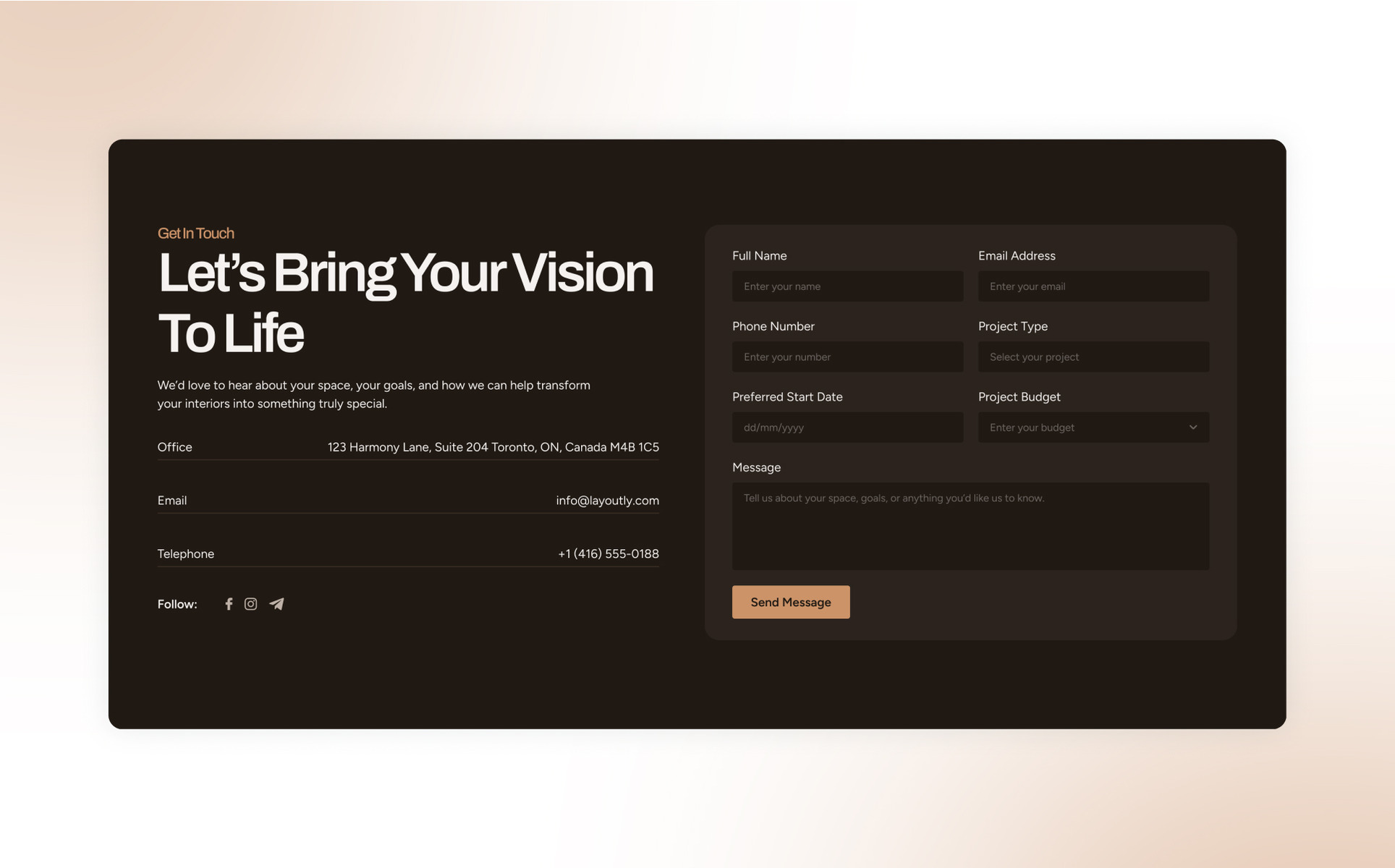The height and width of the screenshot is (868, 1395).
Task: Click into the Message text area
Action: 970,528
